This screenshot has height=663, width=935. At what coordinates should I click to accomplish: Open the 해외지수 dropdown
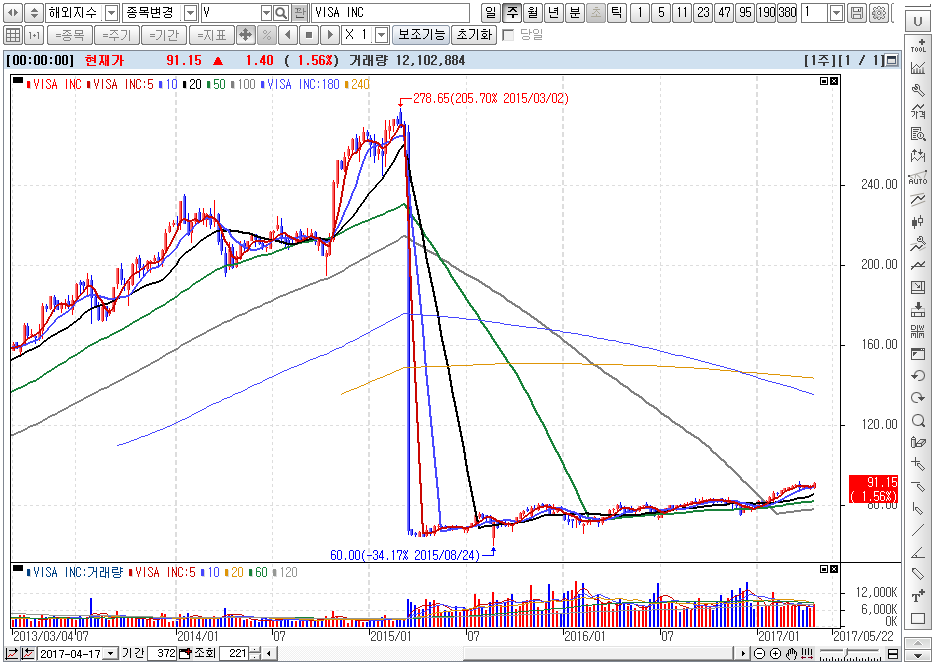pos(112,13)
